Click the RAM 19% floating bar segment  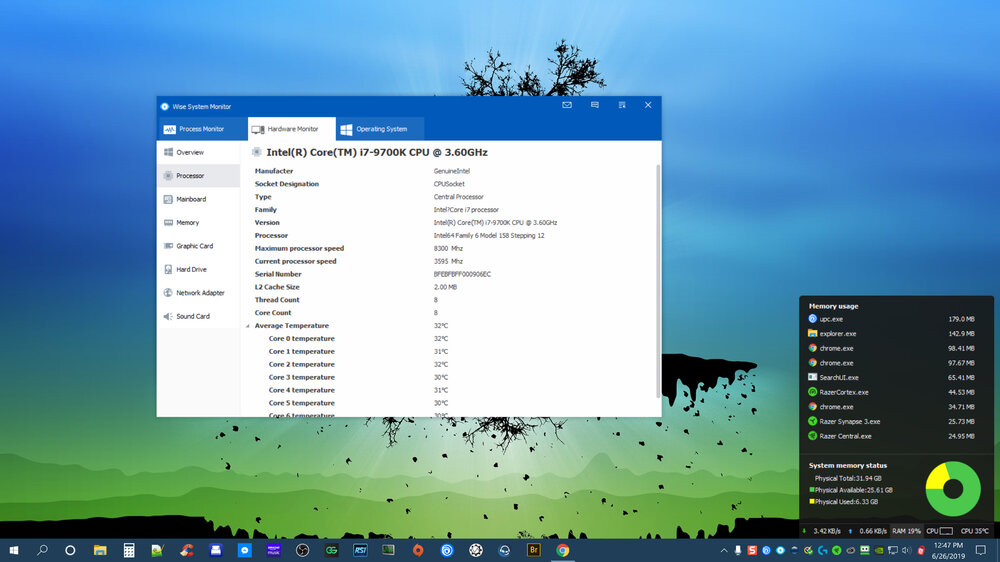click(906, 531)
